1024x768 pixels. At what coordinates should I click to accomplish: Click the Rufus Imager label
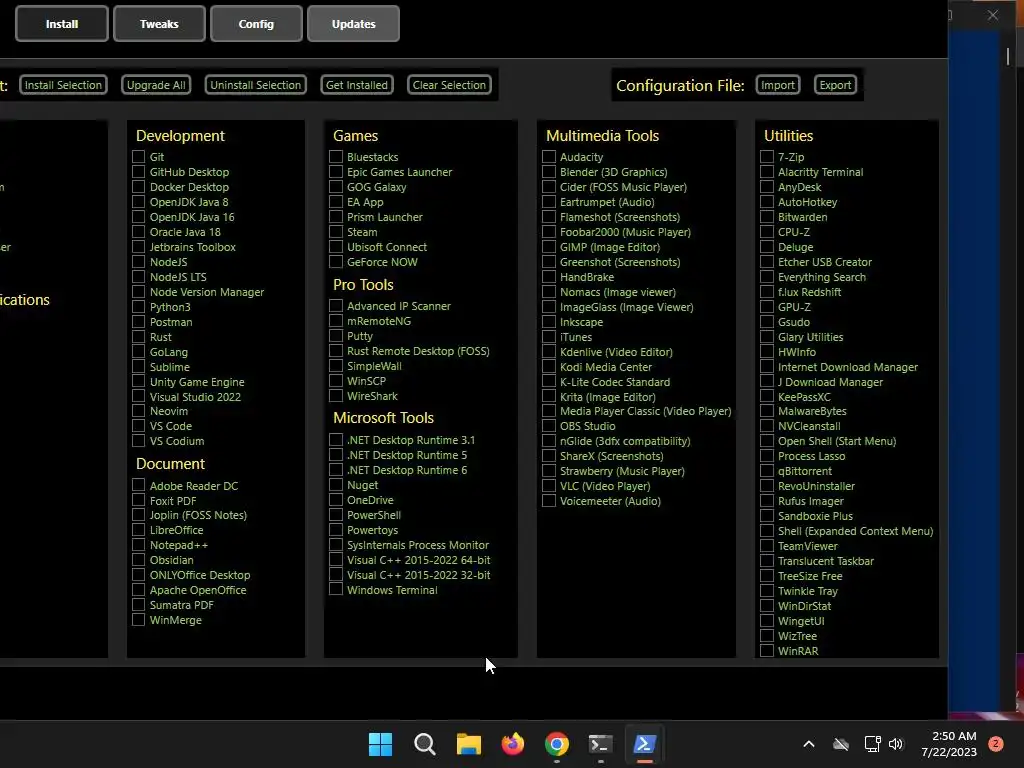(810, 501)
